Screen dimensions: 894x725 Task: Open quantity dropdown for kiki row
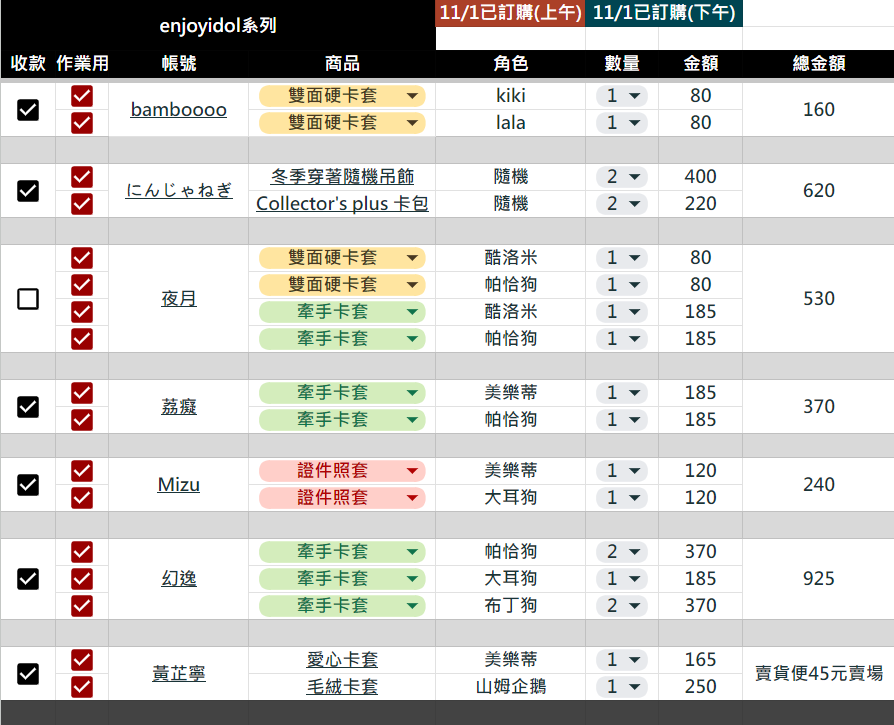click(x=621, y=96)
